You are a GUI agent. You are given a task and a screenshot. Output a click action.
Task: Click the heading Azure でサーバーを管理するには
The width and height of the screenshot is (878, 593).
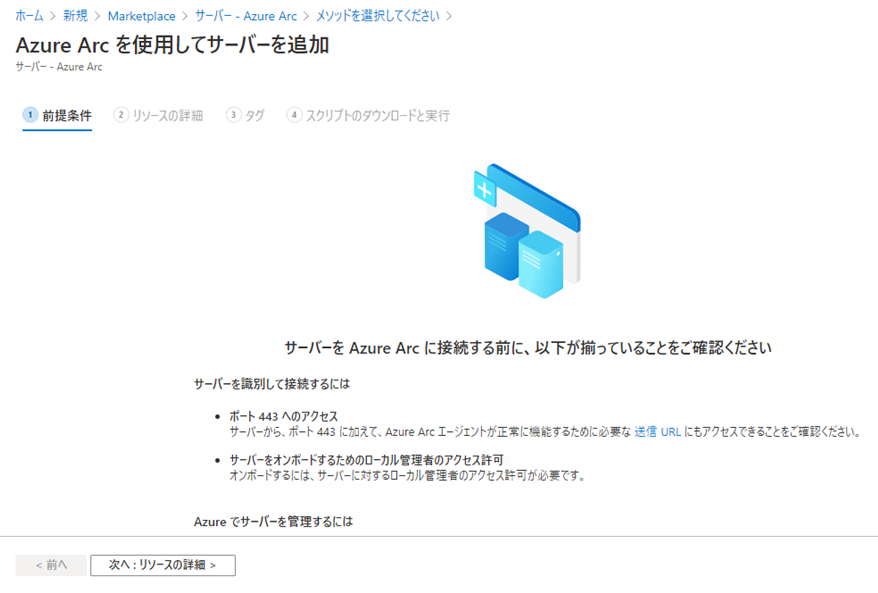tap(273, 522)
